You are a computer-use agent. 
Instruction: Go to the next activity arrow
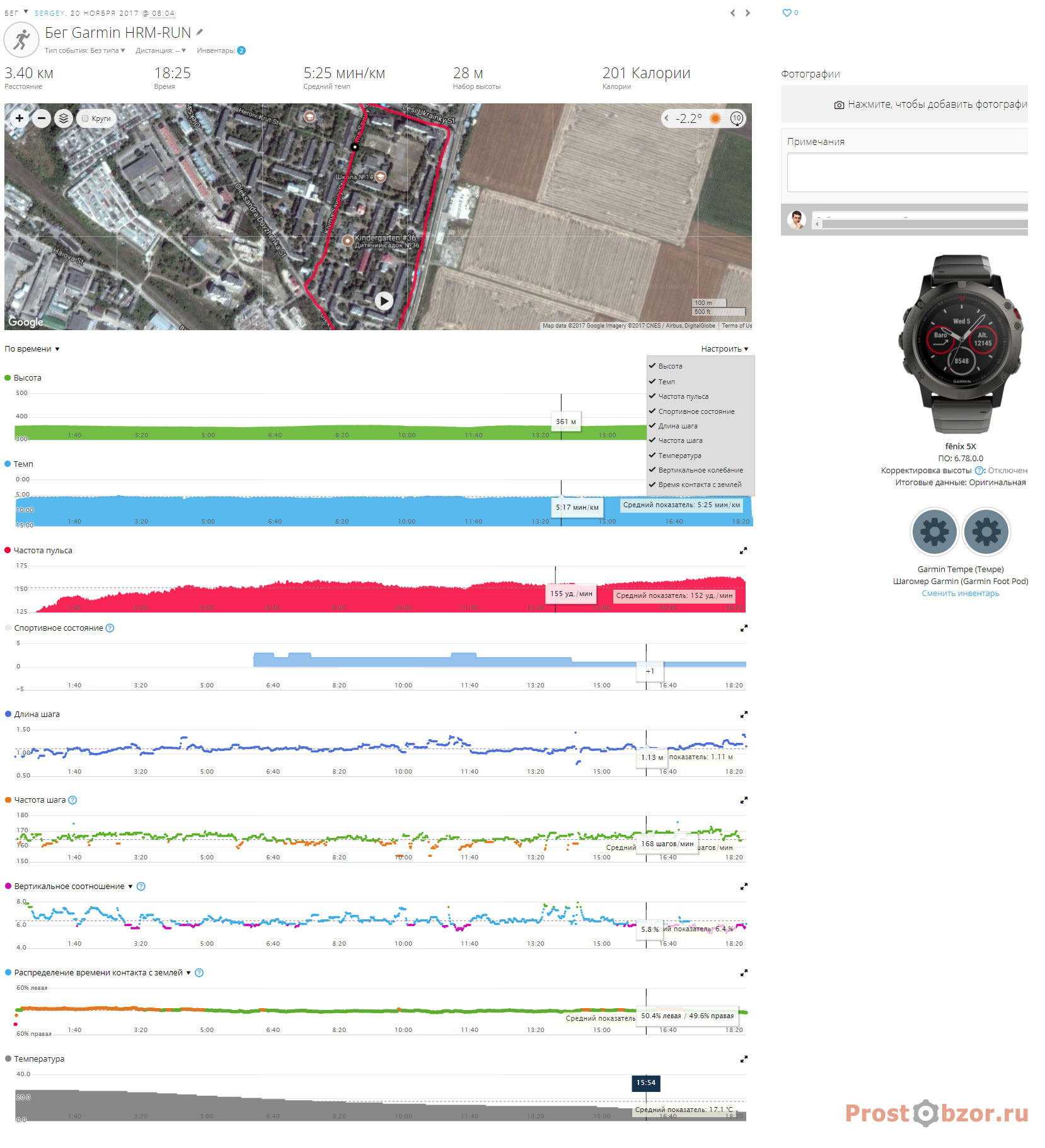pyautogui.click(x=748, y=13)
